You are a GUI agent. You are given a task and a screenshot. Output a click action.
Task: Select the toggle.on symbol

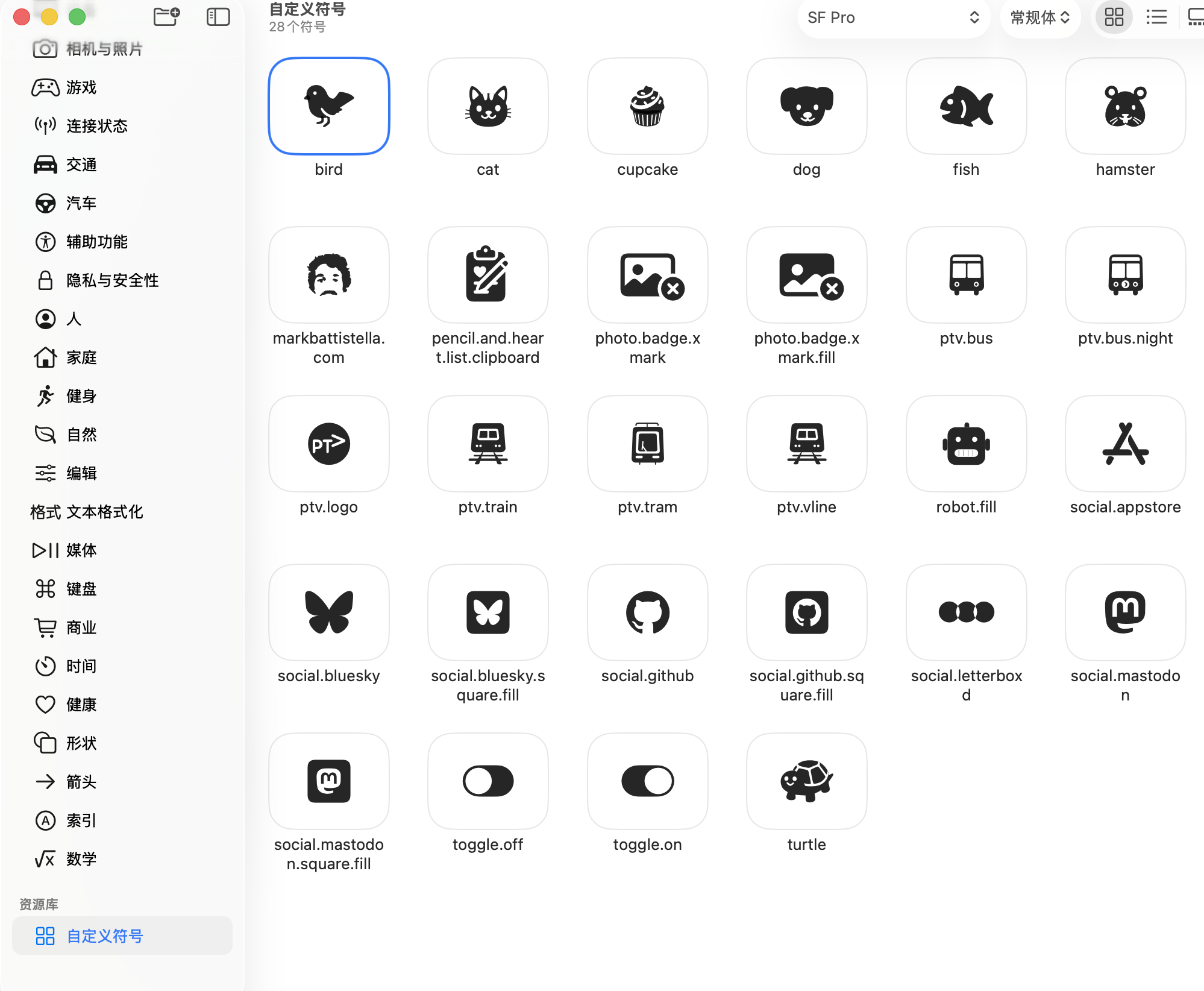pos(647,781)
